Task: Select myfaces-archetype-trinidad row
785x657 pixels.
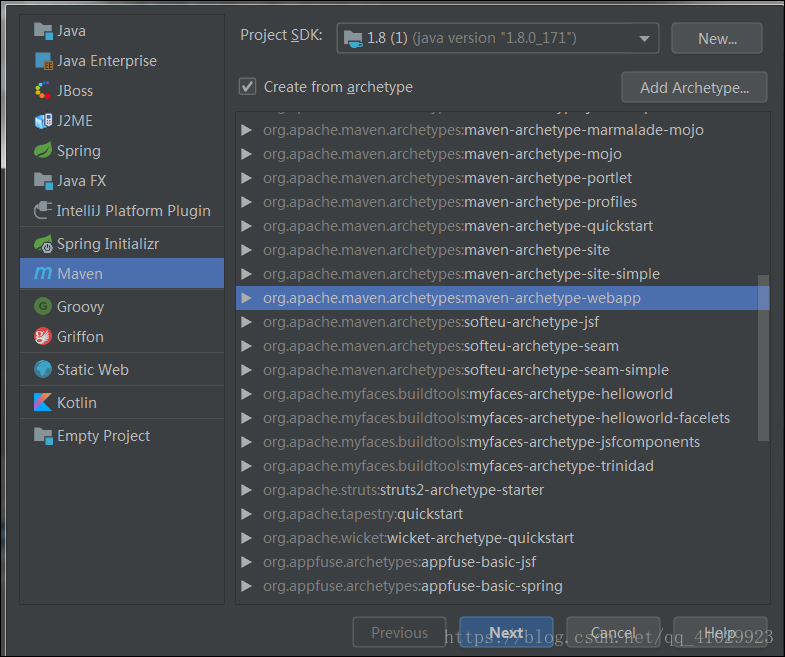Action: click(503, 466)
